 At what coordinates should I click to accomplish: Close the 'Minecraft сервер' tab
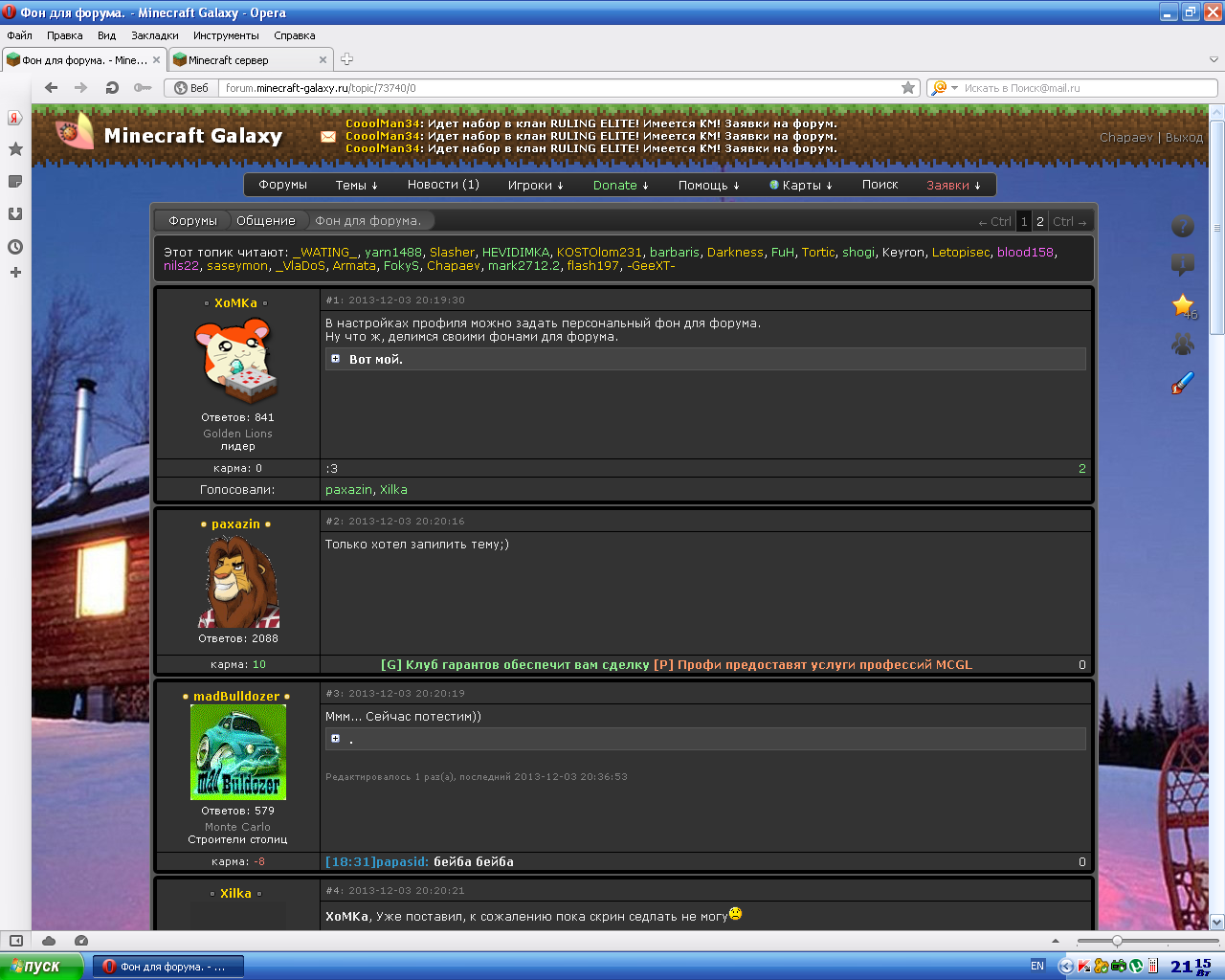point(323,59)
